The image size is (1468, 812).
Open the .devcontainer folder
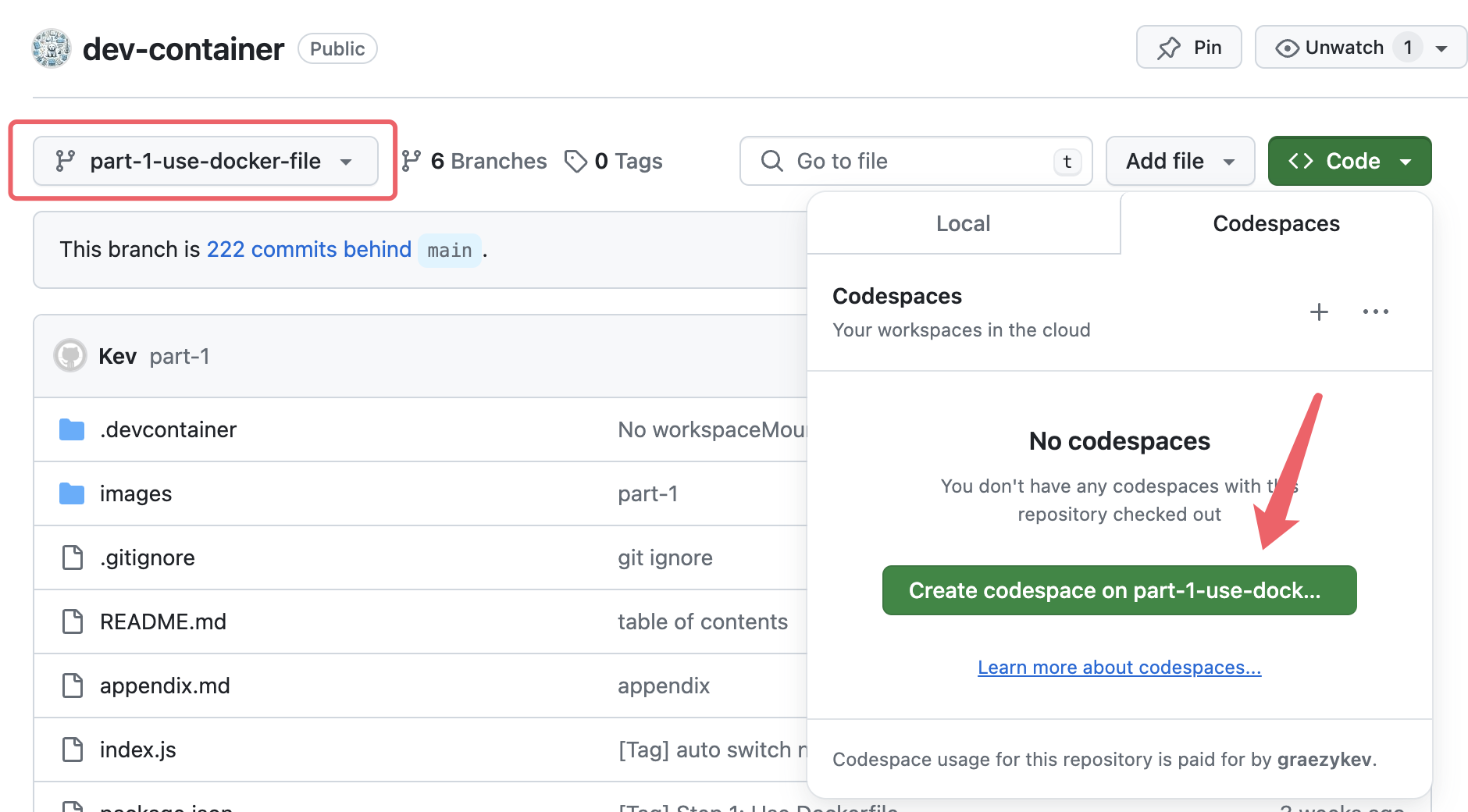(168, 429)
